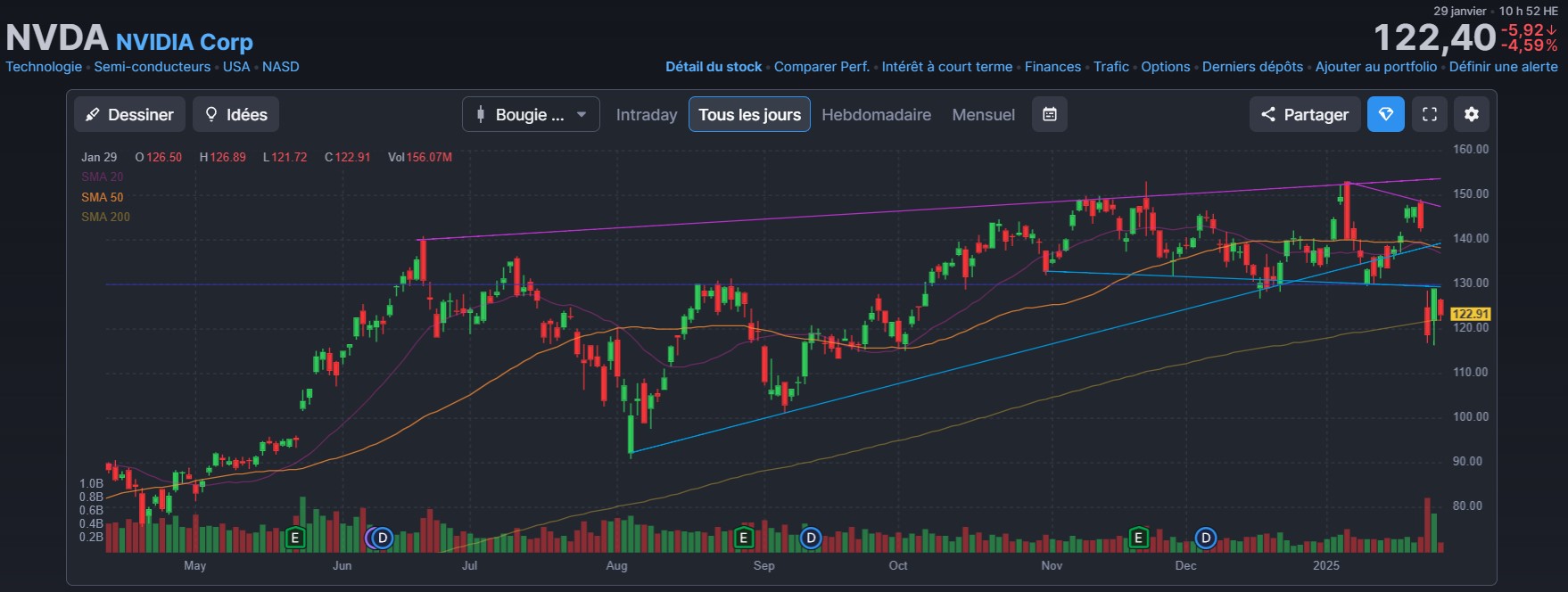This screenshot has height=592, width=1568.
Task: Toggle the SMA 20 indicator label
Action: point(103,177)
